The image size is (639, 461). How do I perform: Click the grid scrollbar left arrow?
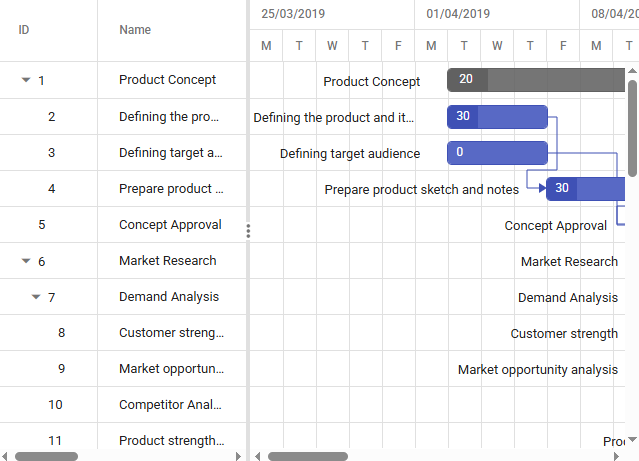(x=6, y=456)
